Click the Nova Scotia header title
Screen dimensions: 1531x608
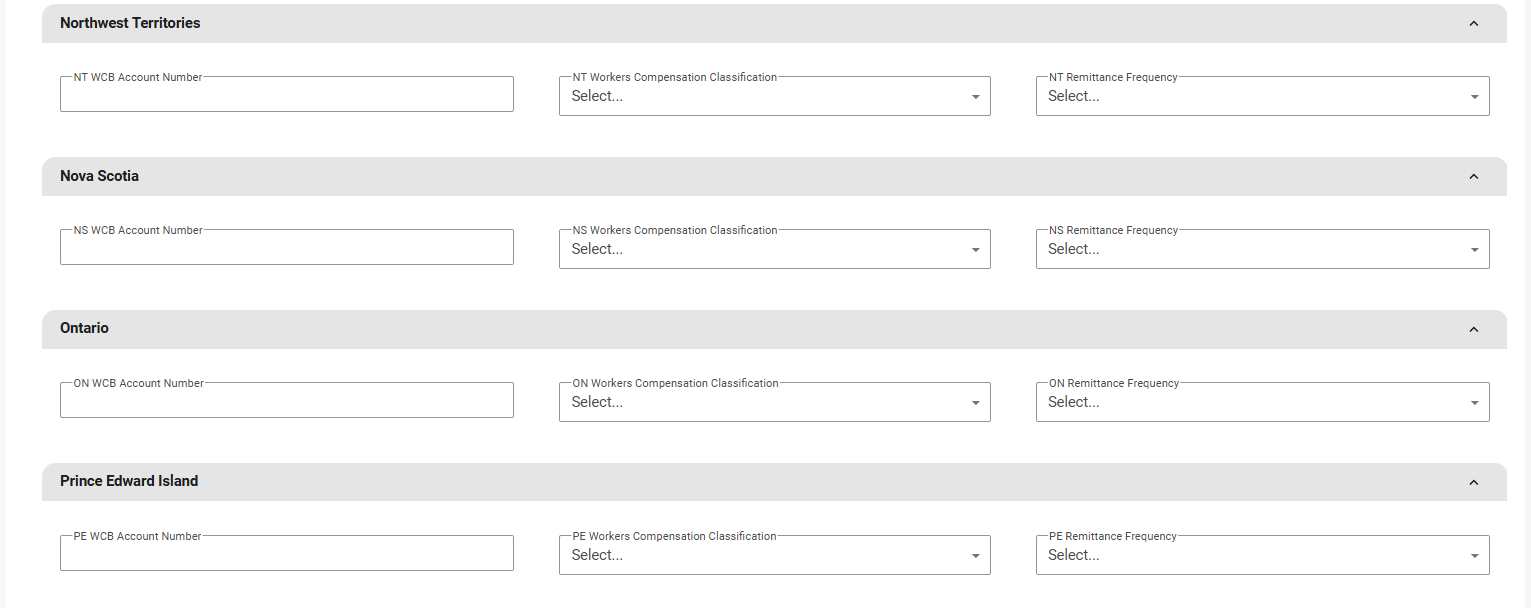click(x=99, y=176)
